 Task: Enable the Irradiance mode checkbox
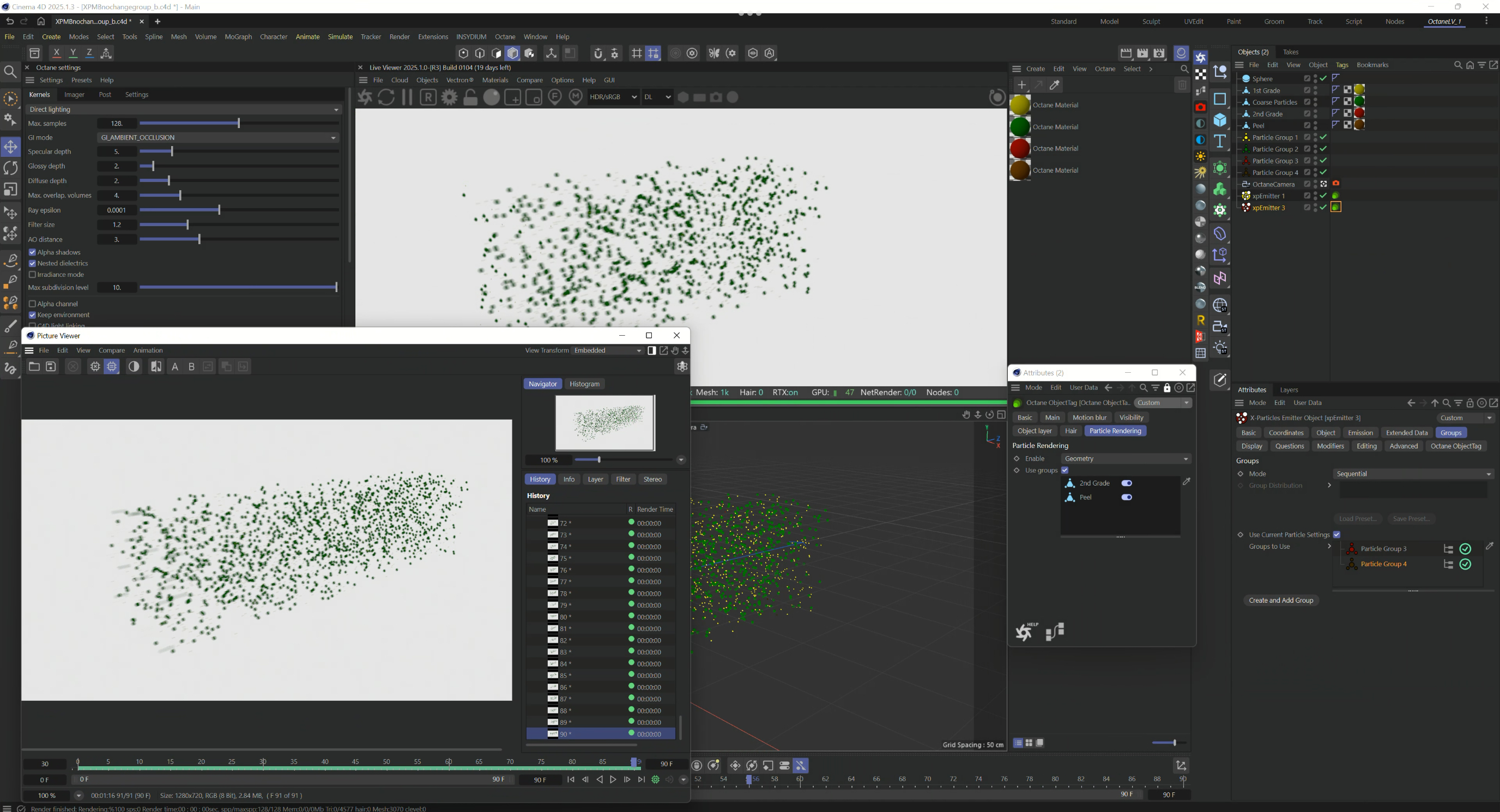pos(33,275)
